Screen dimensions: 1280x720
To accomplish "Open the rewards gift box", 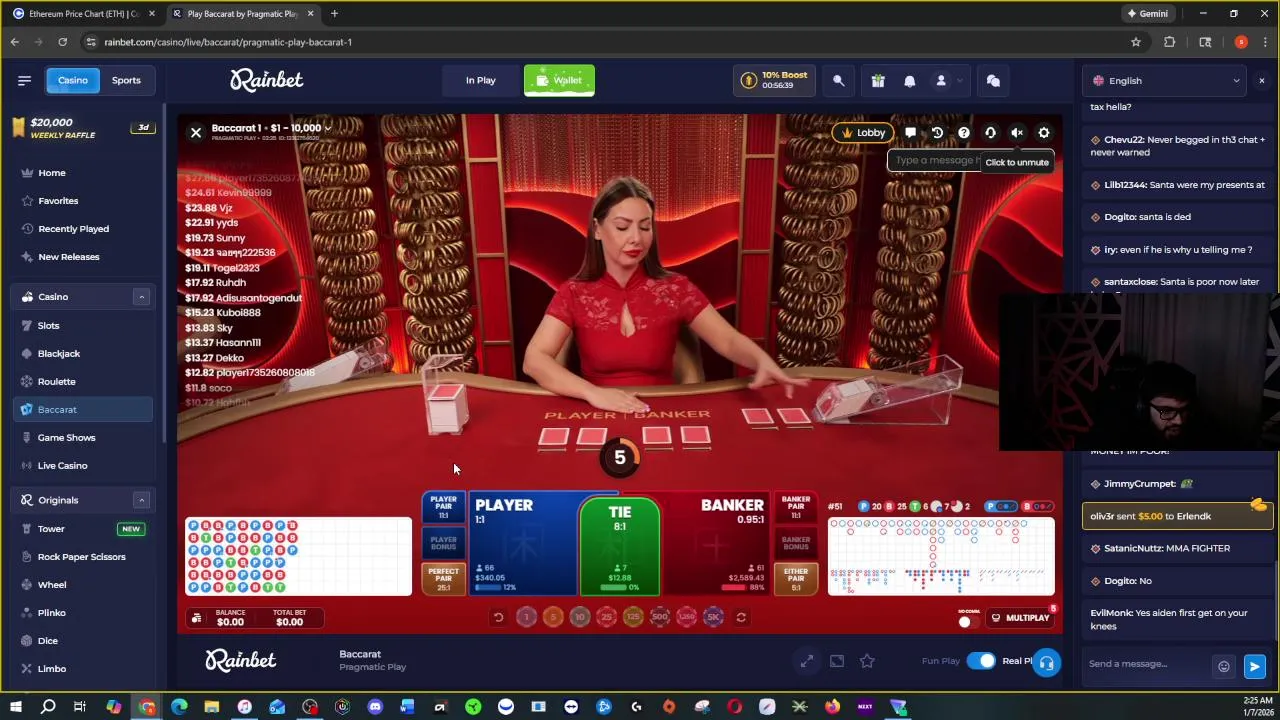I will pos(877,80).
